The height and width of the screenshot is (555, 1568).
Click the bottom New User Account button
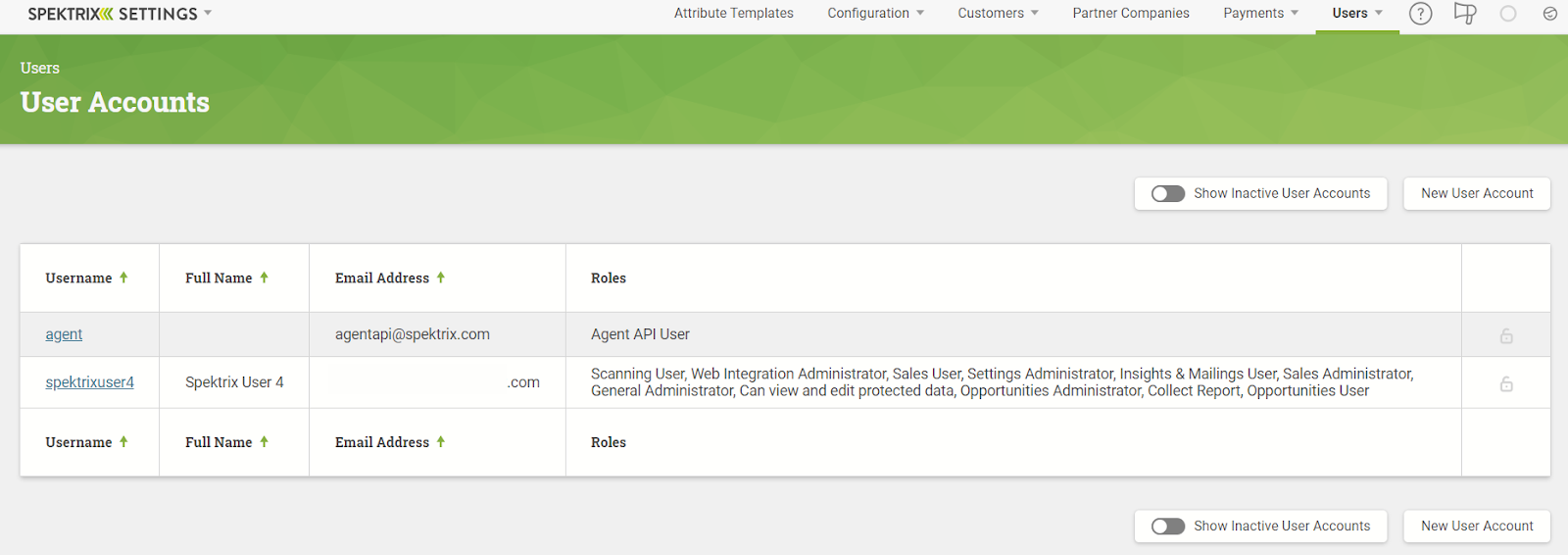pyautogui.click(x=1477, y=527)
